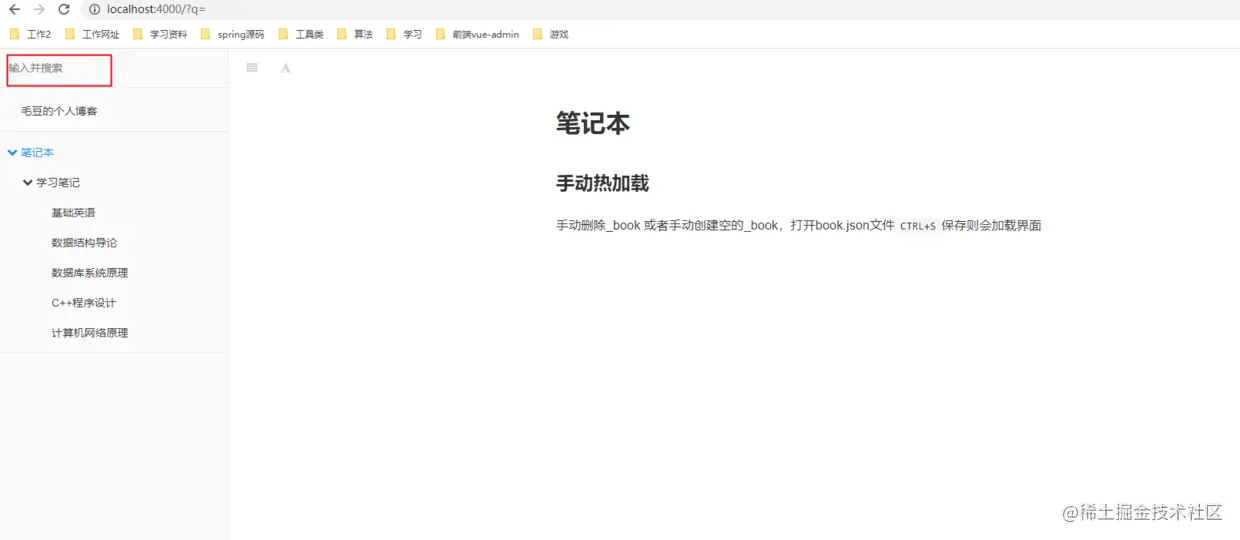Open the 学习 bookmark folder

point(404,34)
